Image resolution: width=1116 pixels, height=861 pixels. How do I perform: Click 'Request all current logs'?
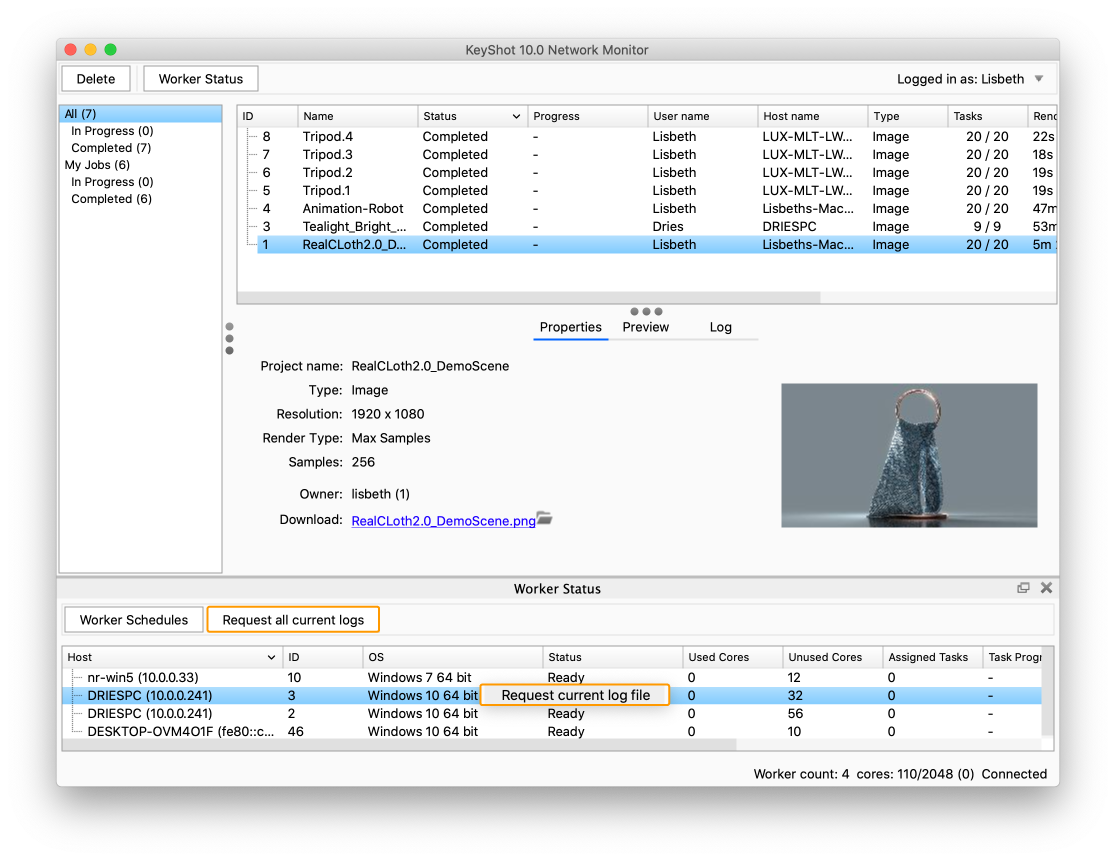pos(292,619)
